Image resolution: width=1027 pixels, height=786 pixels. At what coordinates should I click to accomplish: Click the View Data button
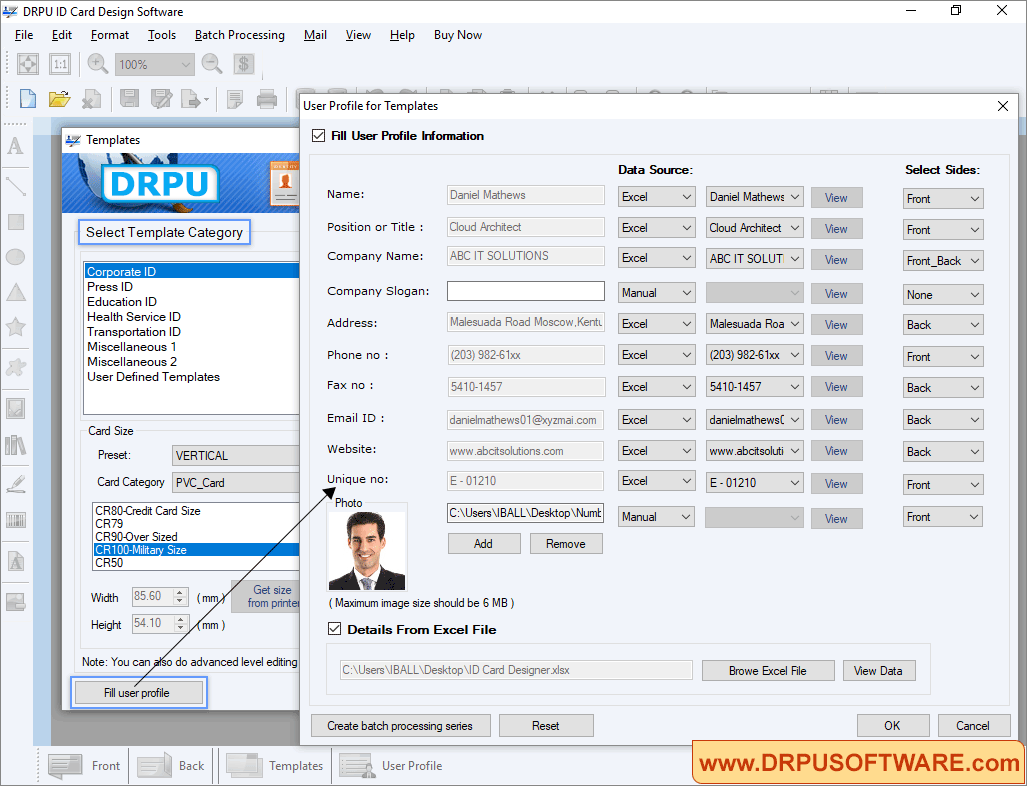click(879, 671)
